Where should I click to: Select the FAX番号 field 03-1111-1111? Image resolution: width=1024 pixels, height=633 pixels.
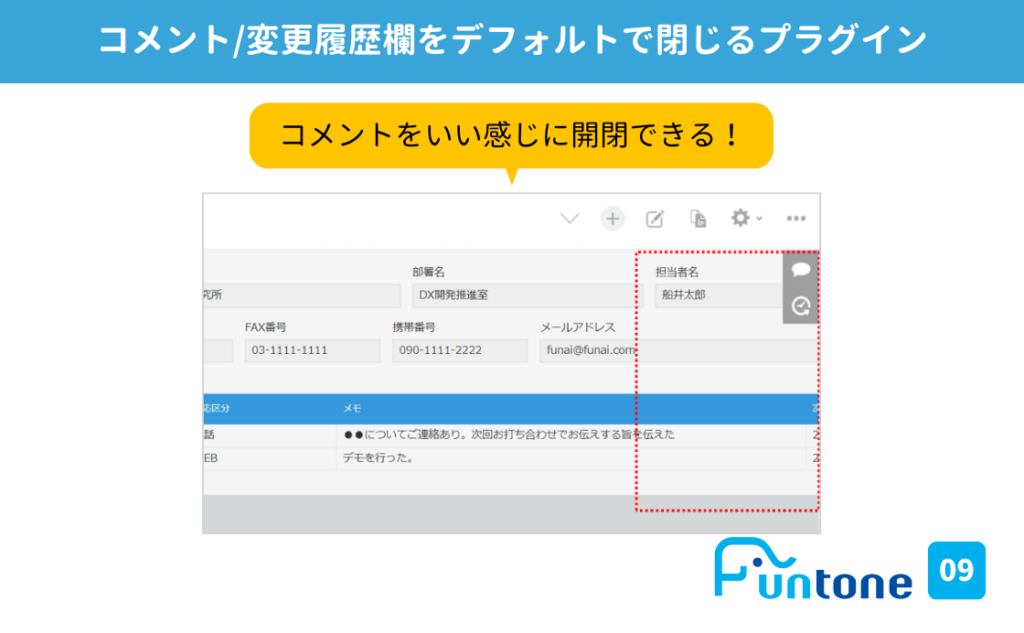(x=312, y=350)
